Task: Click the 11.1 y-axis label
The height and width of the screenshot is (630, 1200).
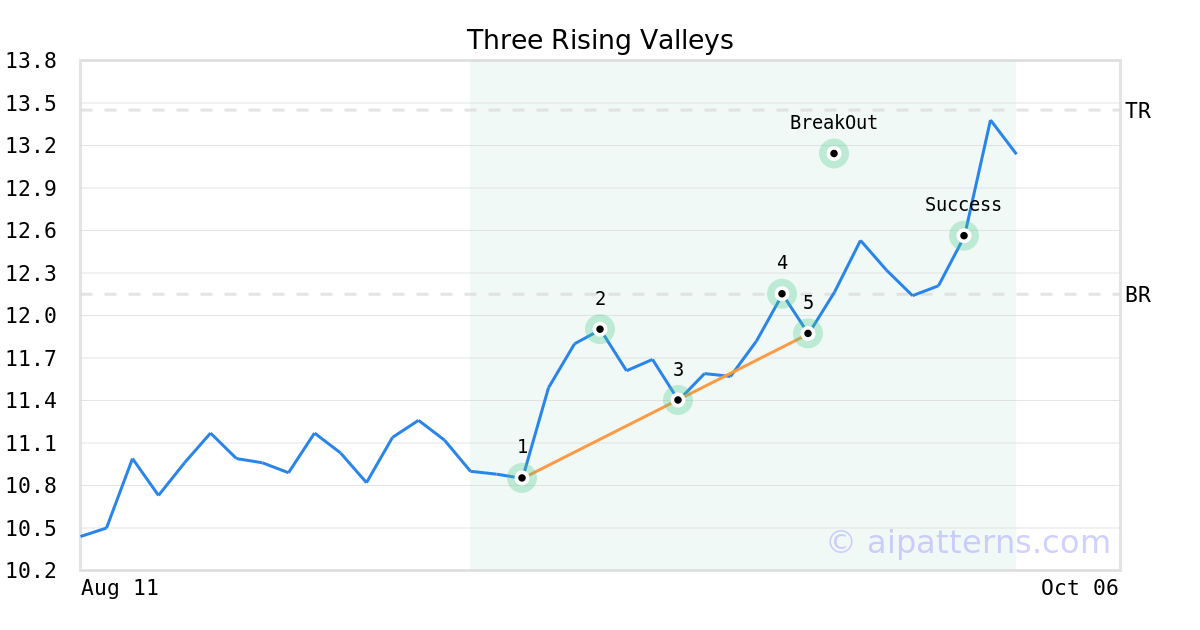Action: (x=31, y=443)
